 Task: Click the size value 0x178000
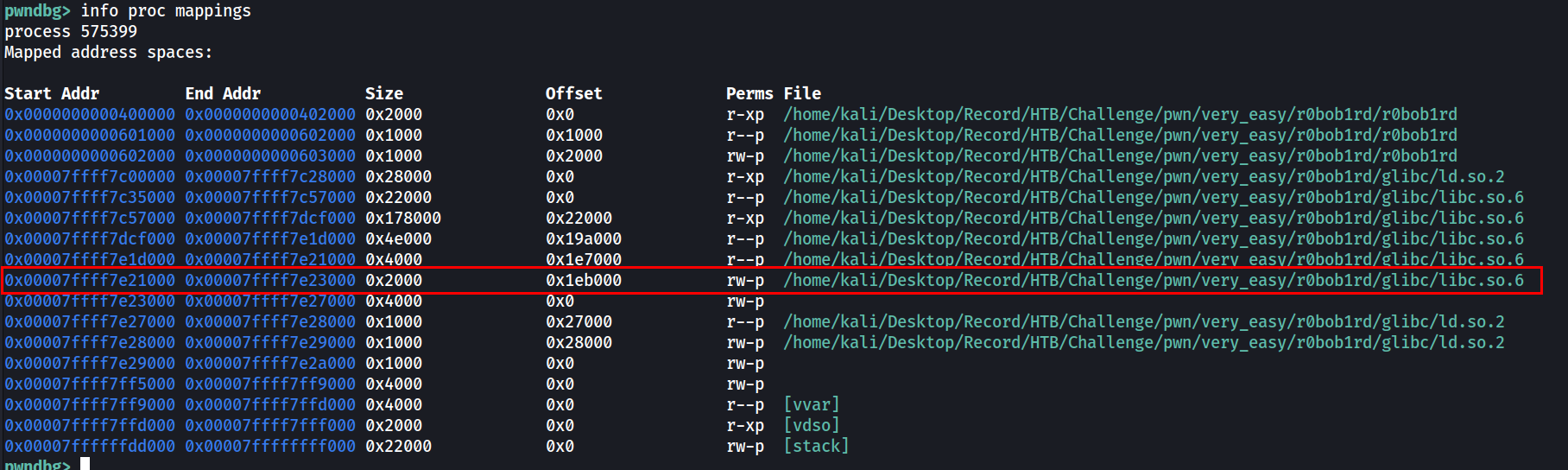click(403, 219)
